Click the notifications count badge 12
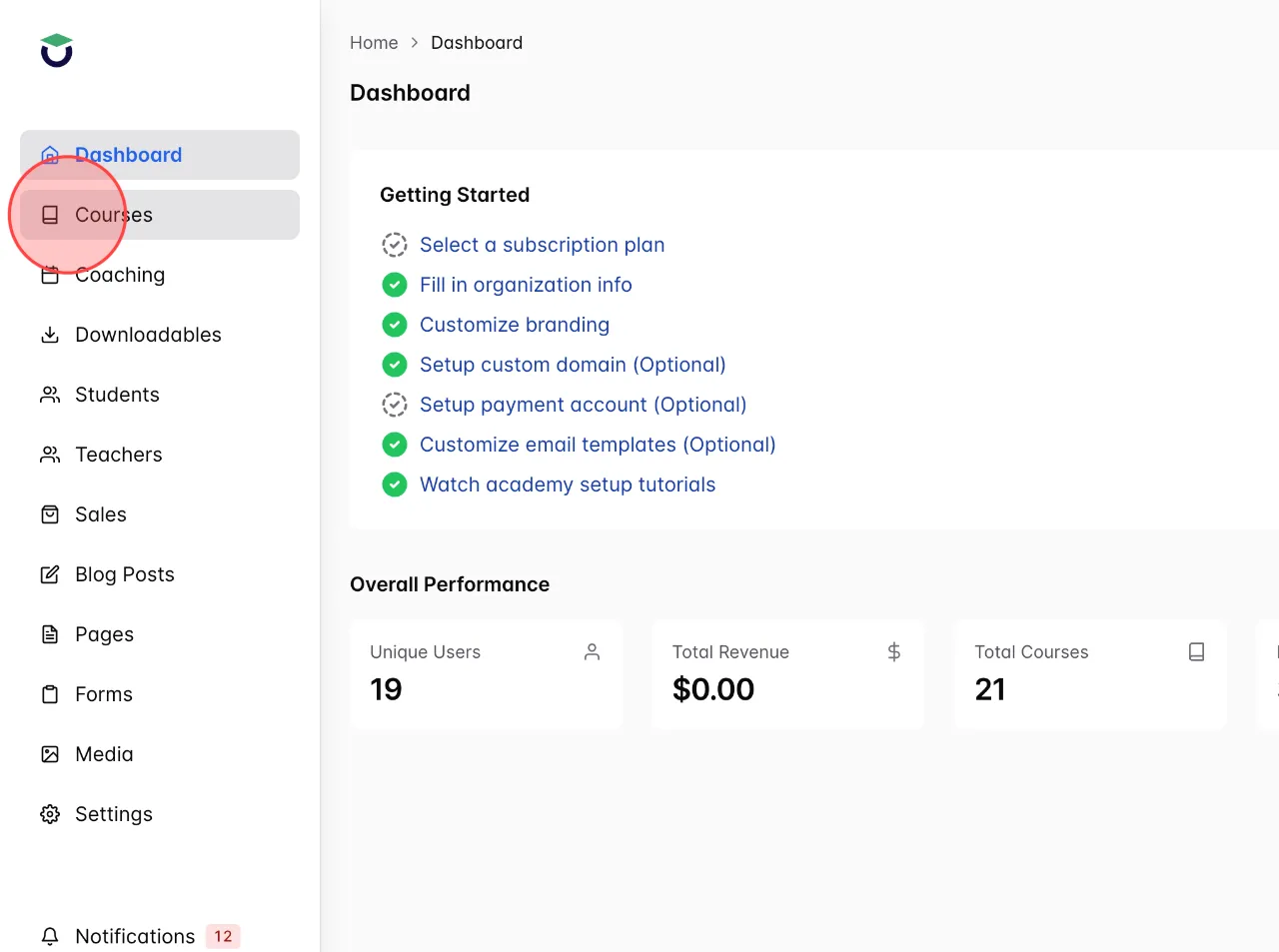Screen dimensions: 1279x952 223,936
